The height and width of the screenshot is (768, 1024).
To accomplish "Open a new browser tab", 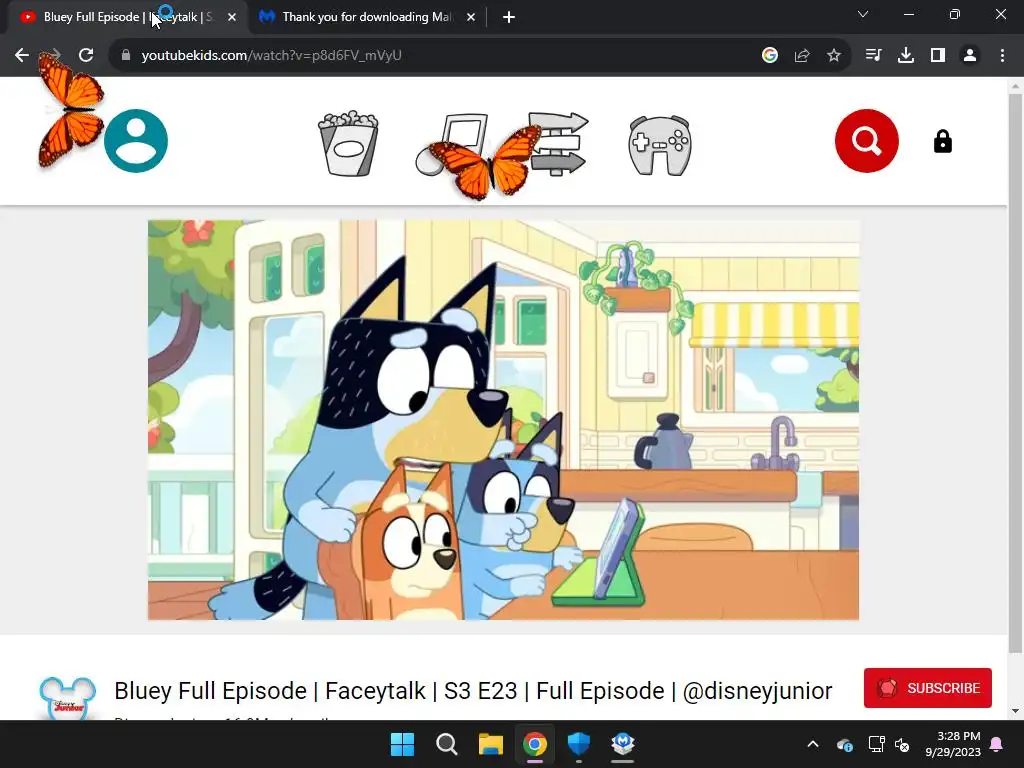I will tap(509, 18).
